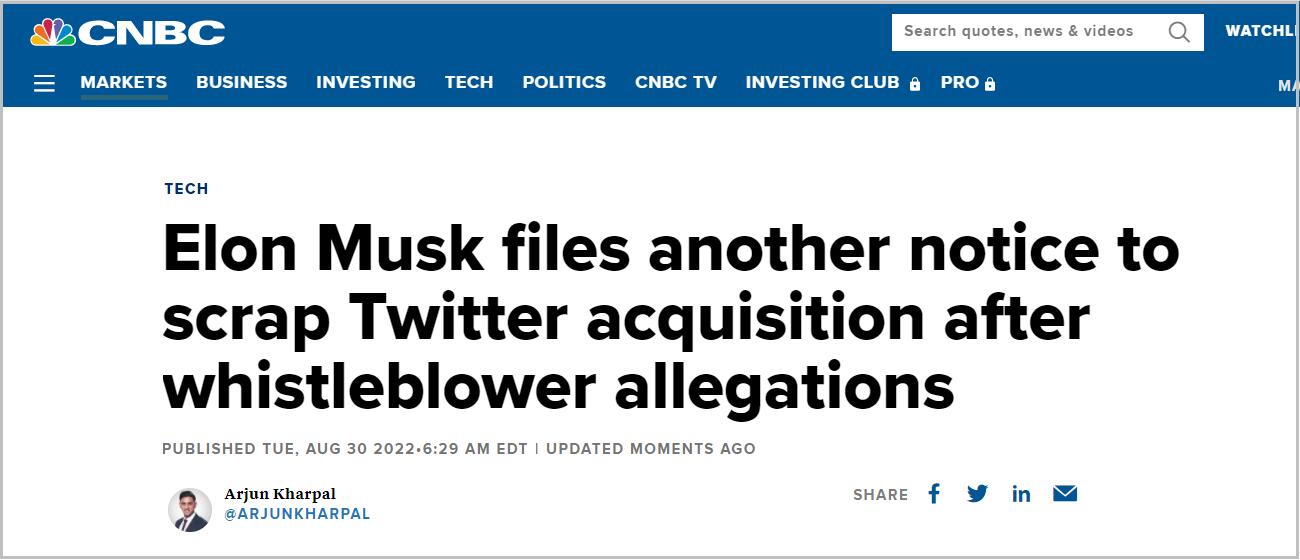Open the Markets menu
The image size is (1300, 560).
point(124,83)
